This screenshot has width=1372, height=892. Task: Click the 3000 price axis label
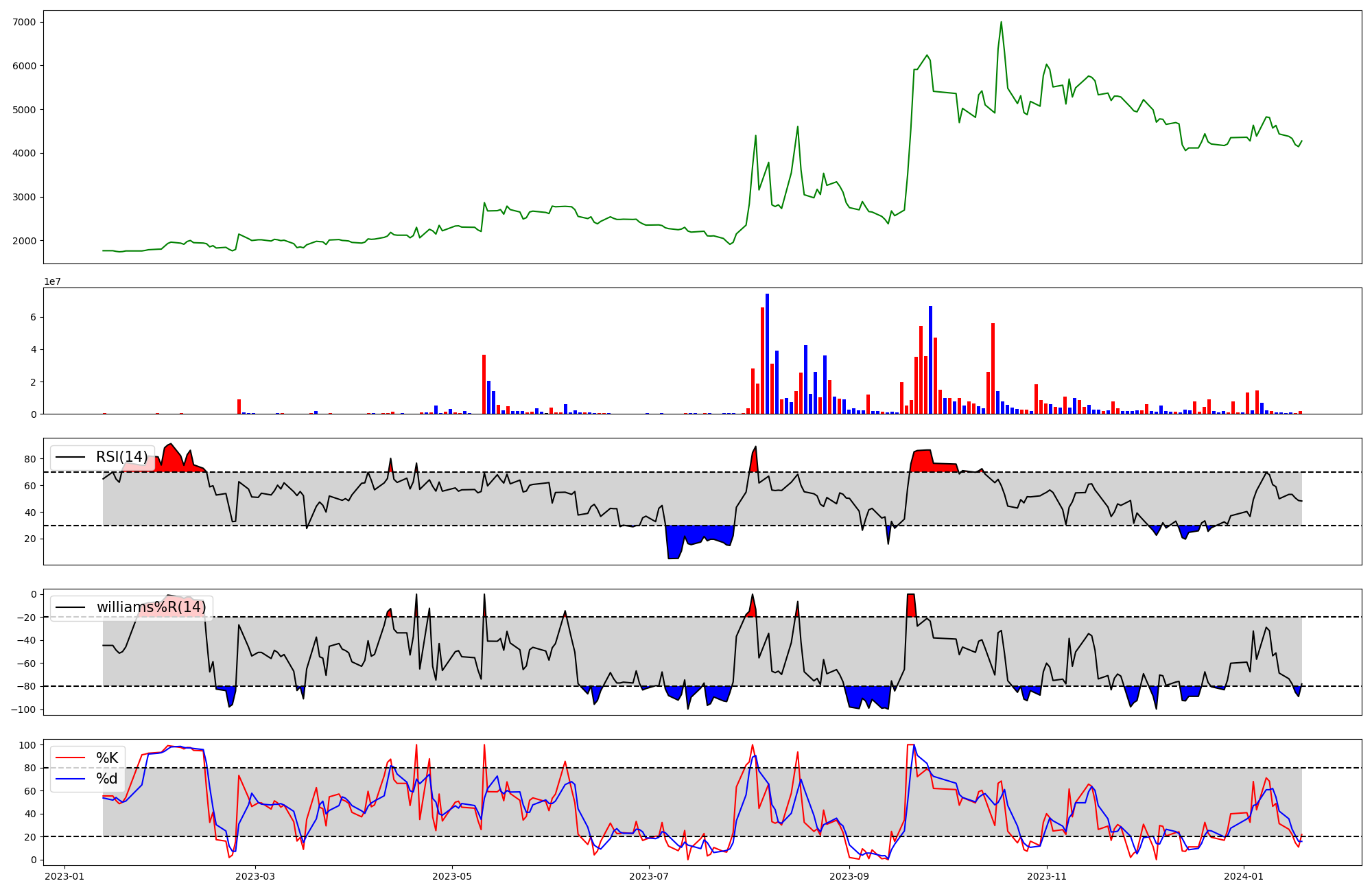click(x=24, y=197)
